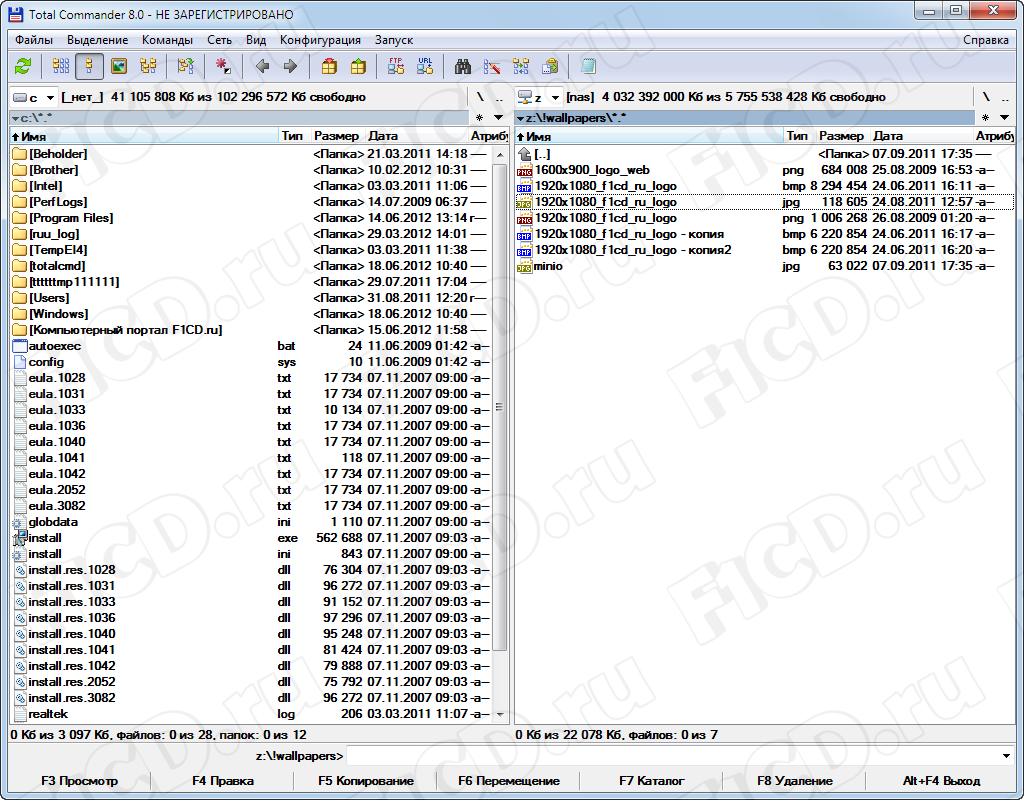Open the FTP connect tool
The width and height of the screenshot is (1024, 800).
[x=396, y=66]
